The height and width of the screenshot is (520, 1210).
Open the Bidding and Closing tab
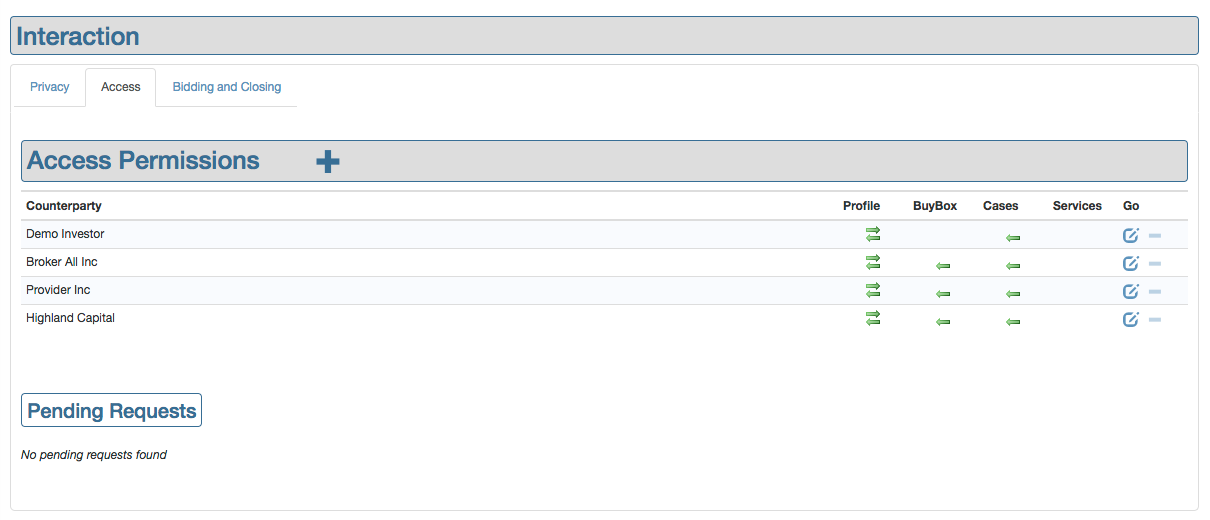click(x=227, y=87)
